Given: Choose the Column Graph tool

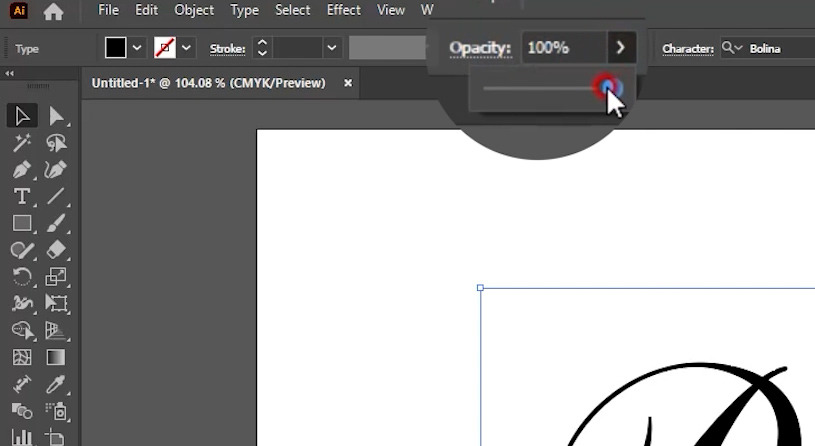Looking at the screenshot, I should [x=22, y=437].
